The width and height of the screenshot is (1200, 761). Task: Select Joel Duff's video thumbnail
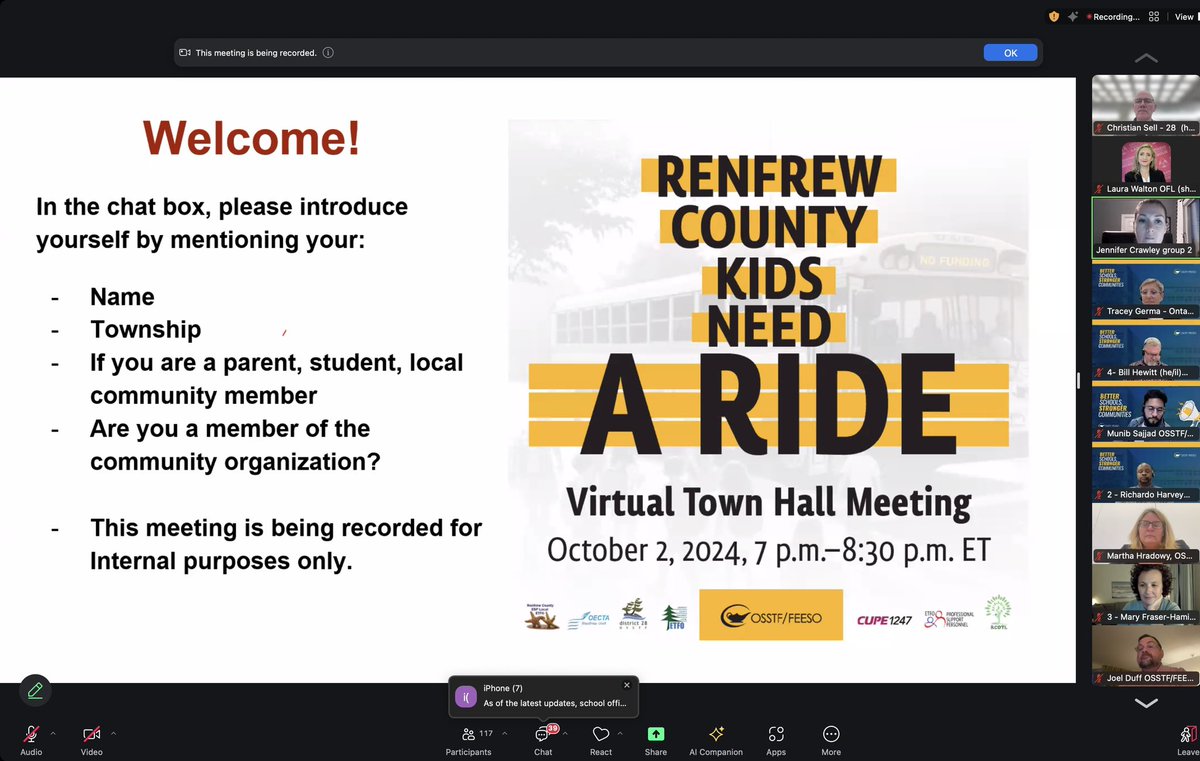coord(1146,655)
